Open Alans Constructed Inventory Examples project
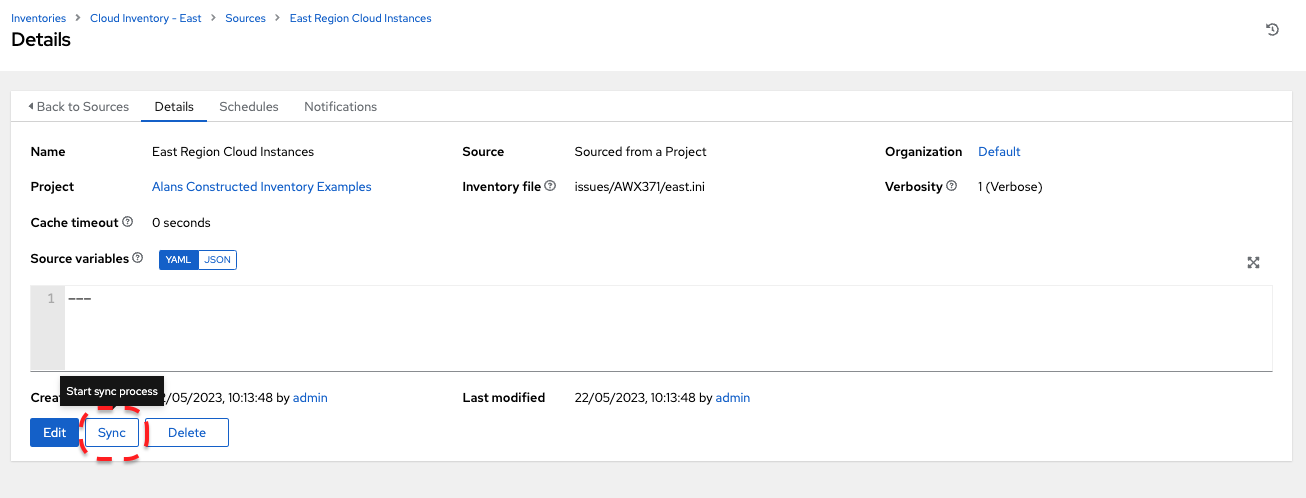 tap(262, 187)
